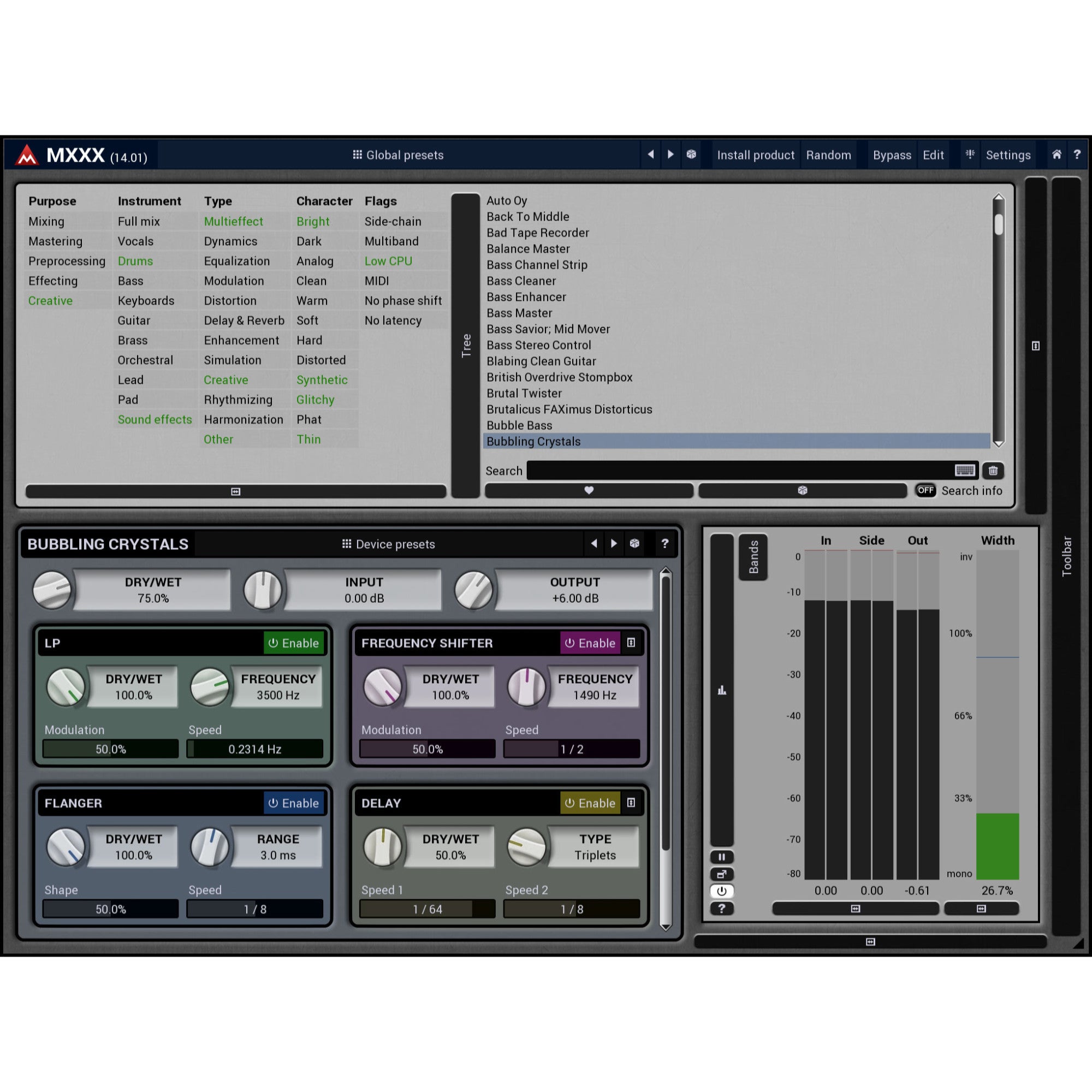Click the main OUTPUT knob
Screen dimensions: 1092x1092
[x=473, y=590]
